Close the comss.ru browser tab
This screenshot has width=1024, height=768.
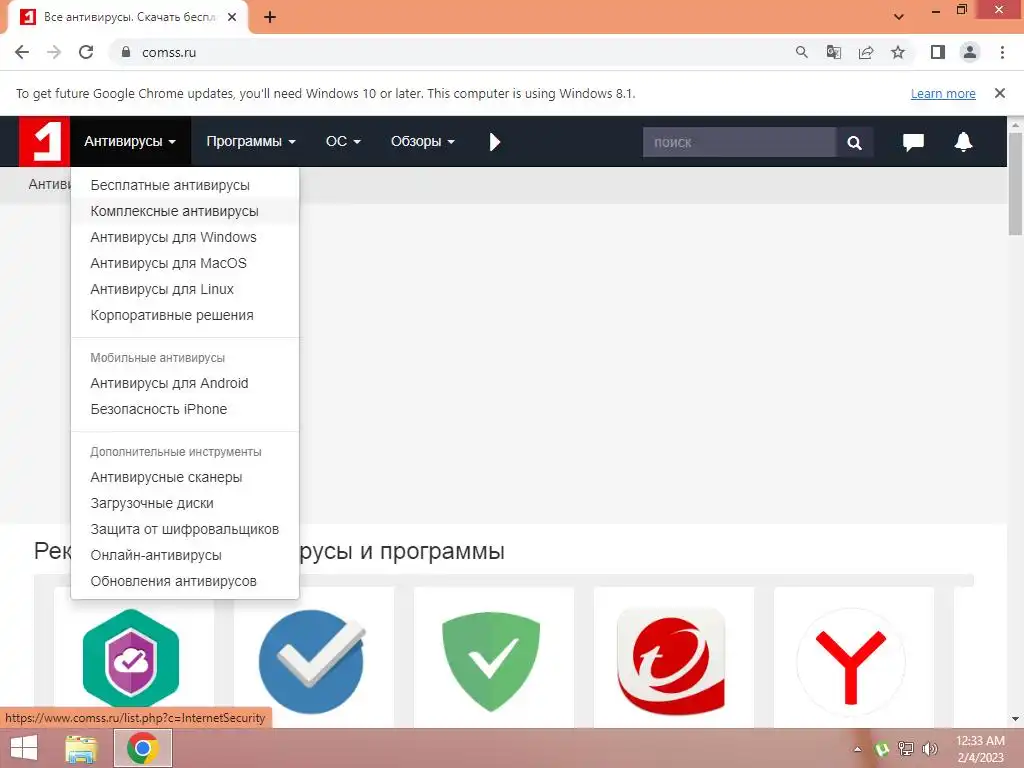point(232,18)
